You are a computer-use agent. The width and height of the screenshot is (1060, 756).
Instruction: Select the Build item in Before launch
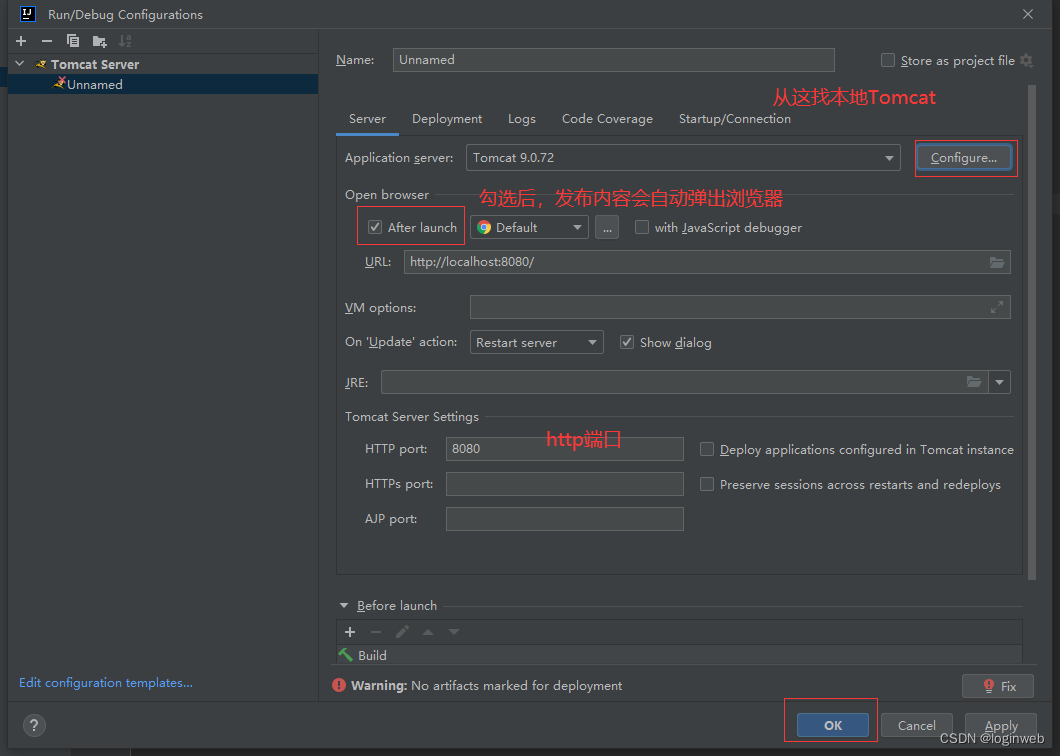(x=679, y=655)
